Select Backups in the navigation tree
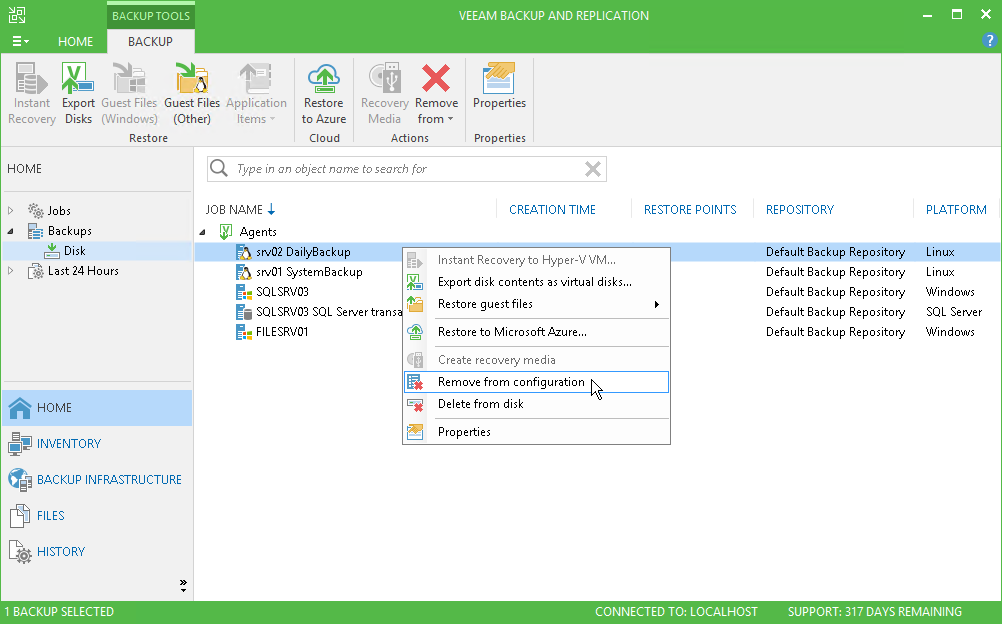1002x624 pixels. (69, 231)
